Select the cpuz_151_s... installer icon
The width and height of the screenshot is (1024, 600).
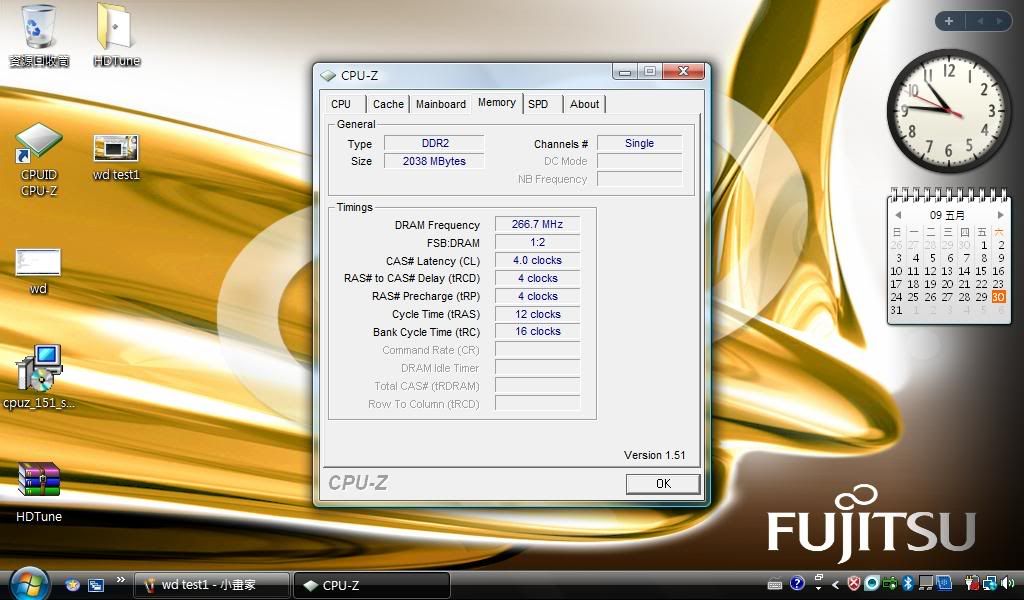pyautogui.click(x=39, y=377)
